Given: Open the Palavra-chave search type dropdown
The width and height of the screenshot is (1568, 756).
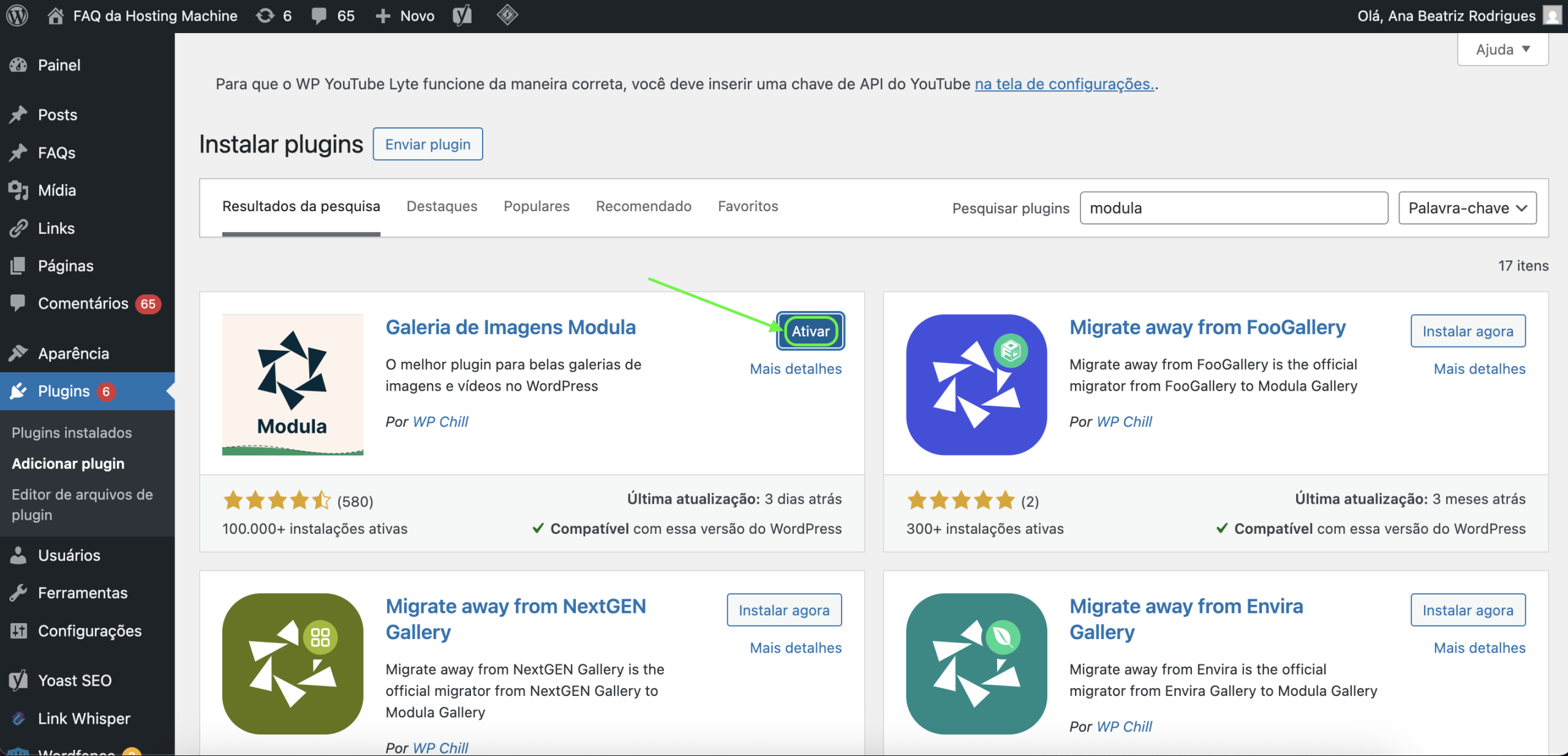Looking at the screenshot, I should click(x=1468, y=208).
